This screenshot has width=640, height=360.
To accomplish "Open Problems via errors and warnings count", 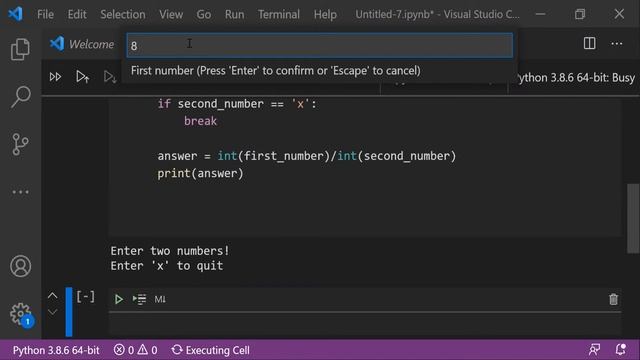I will click(x=136, y=350).
